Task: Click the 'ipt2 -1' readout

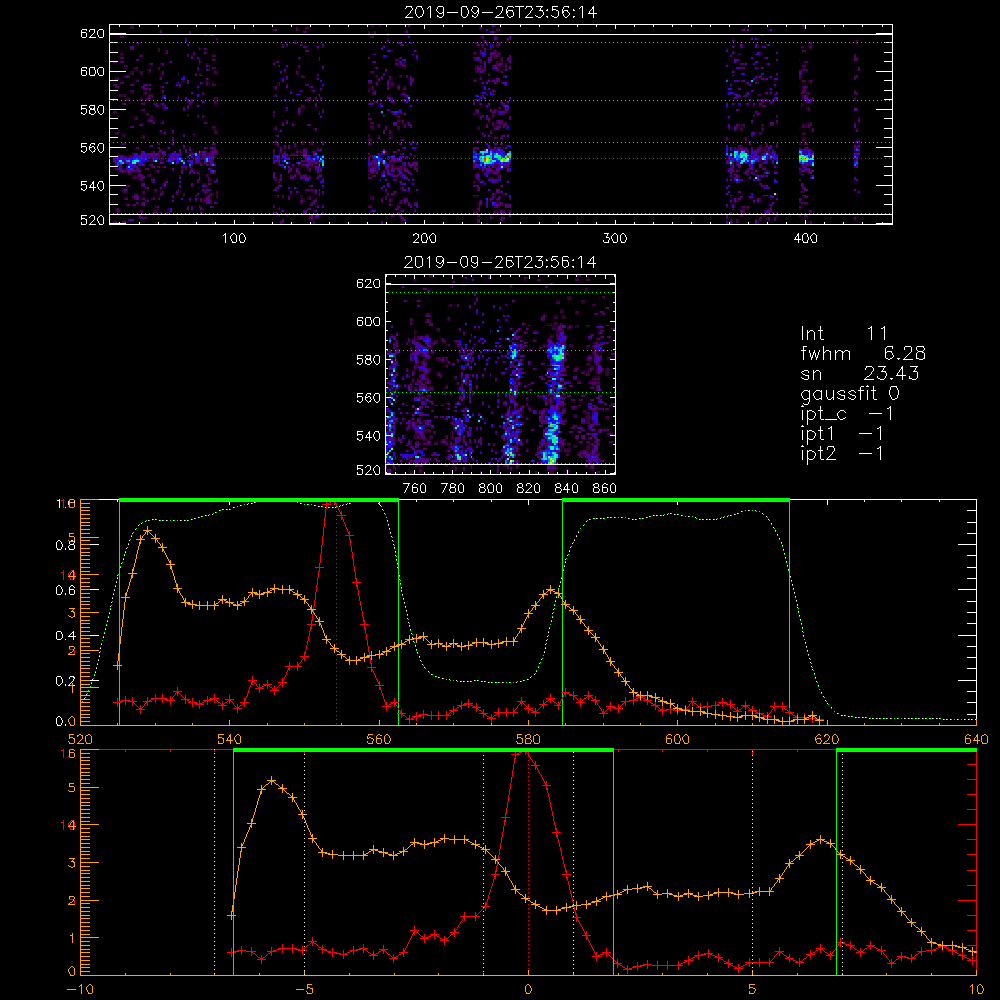Action: point(842,453)
